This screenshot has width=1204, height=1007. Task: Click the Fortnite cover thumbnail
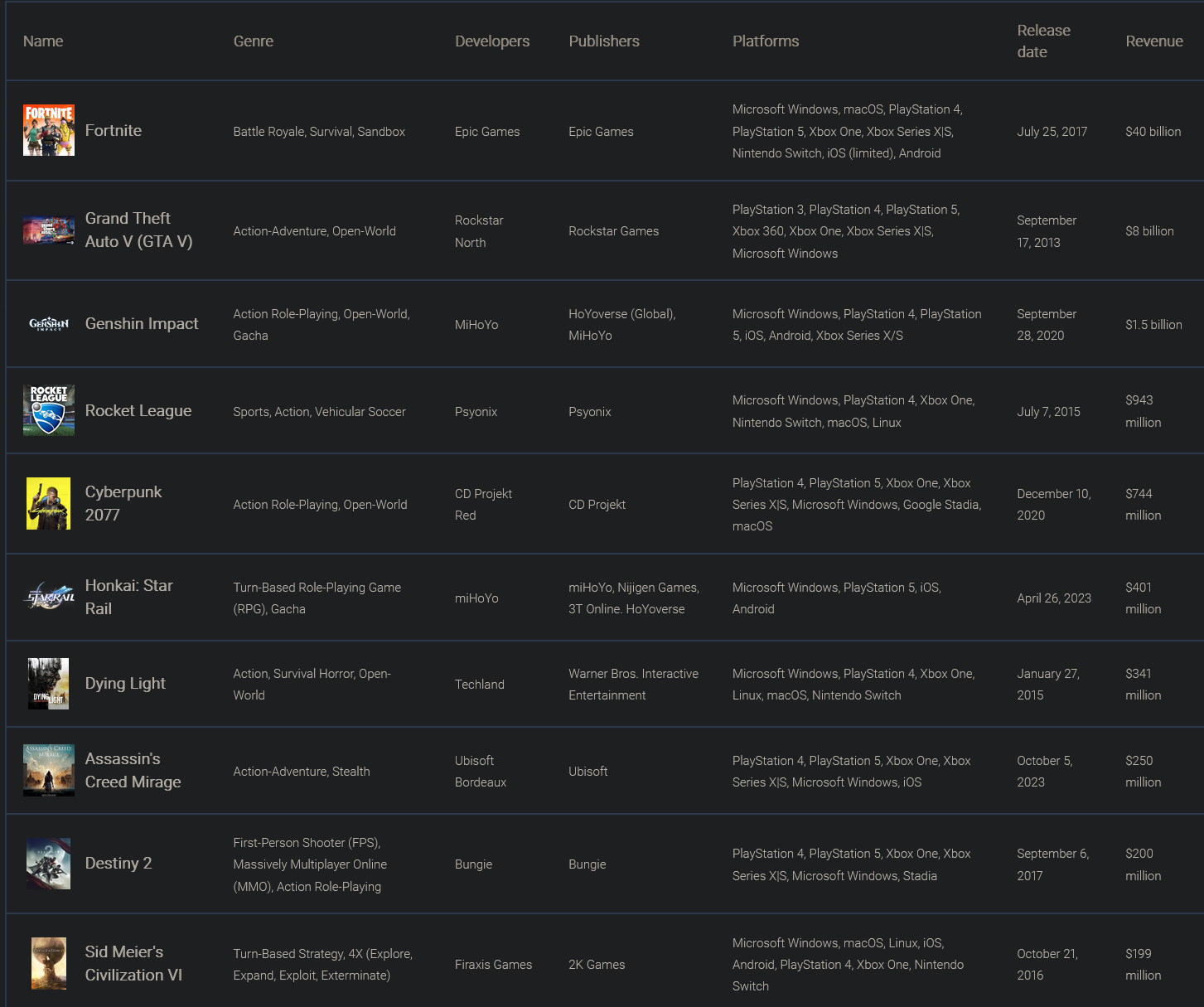49,130
